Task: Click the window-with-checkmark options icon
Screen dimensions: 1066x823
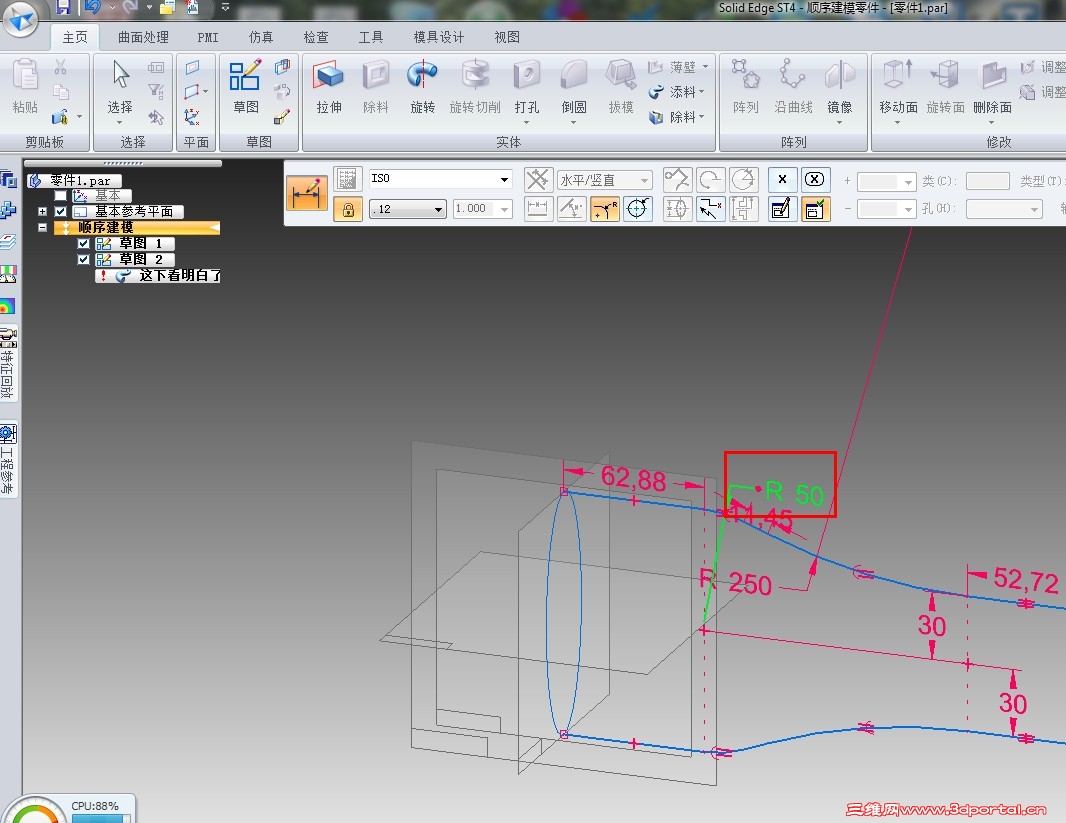Action: (814, 209)
